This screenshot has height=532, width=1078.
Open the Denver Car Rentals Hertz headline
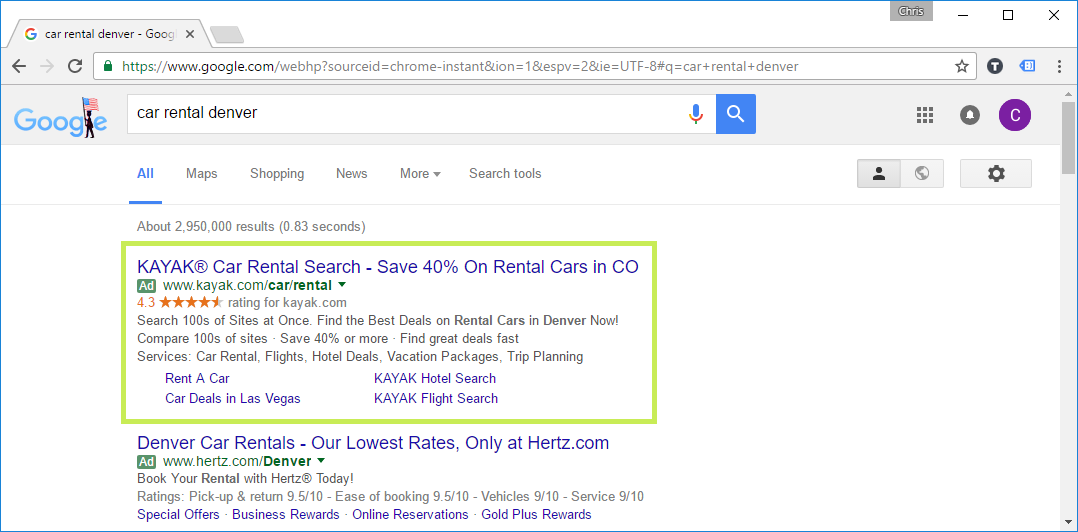[373, 443]
